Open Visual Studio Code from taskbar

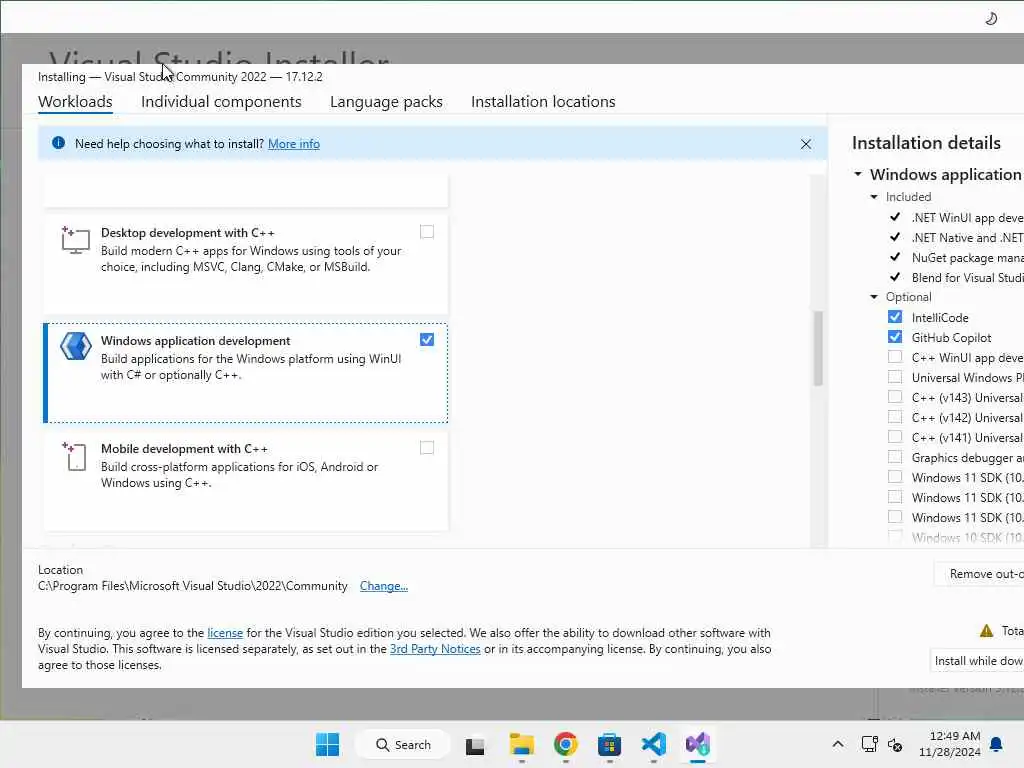point(654,744)
